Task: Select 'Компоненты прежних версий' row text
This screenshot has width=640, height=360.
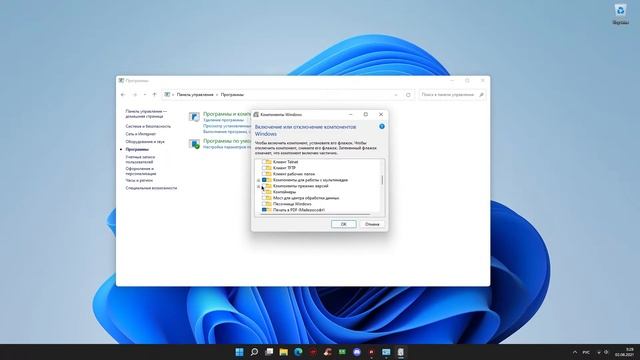Action: (300, 186)
